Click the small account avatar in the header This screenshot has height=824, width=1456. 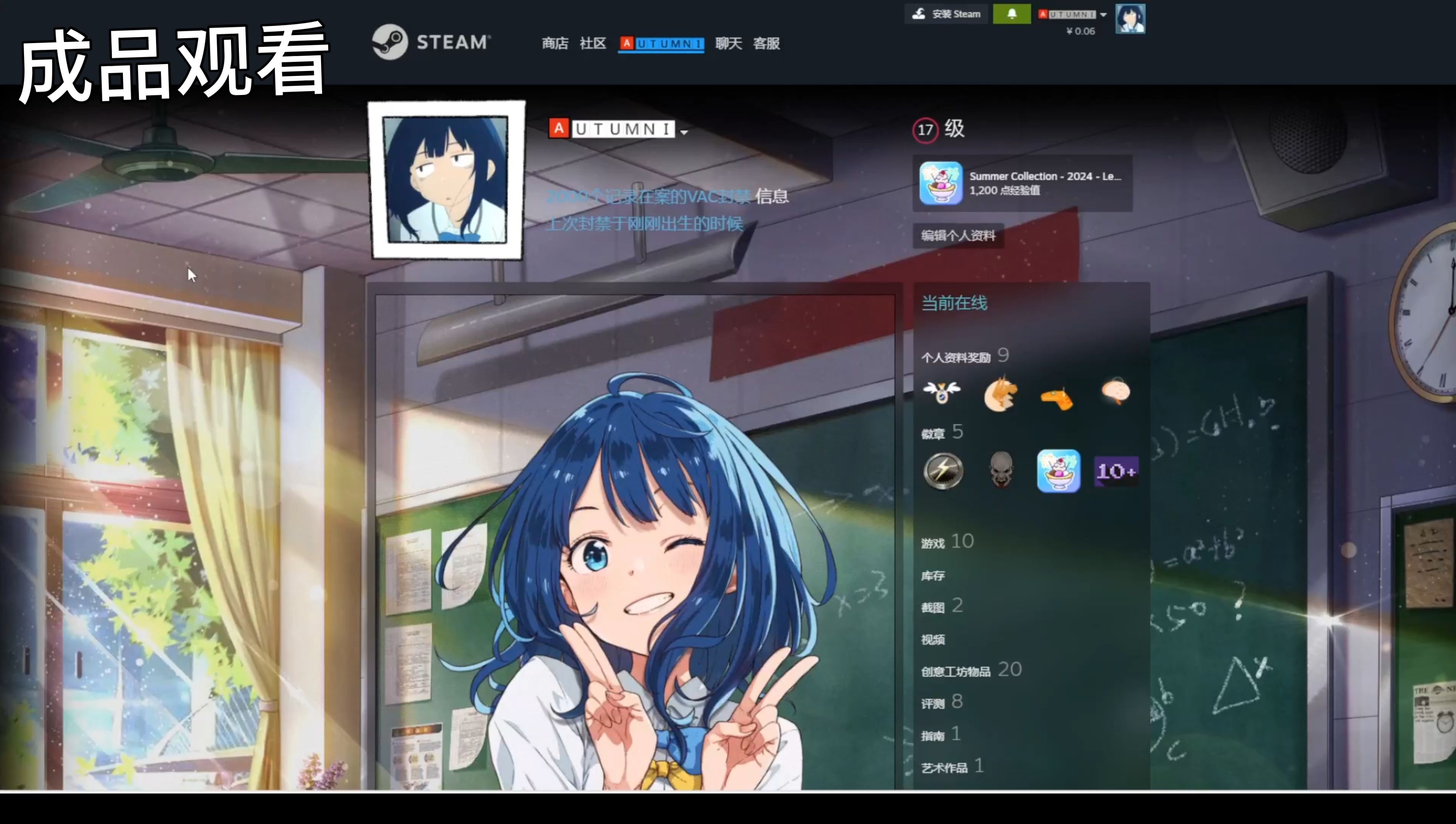pyautogui.click(x=1130, y=19)
